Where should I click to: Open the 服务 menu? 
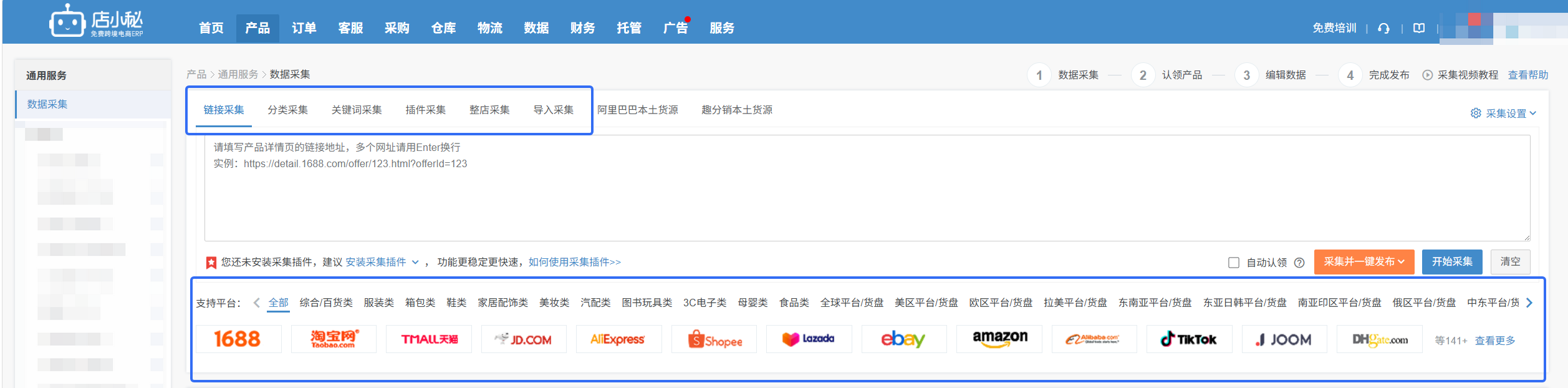(722, 28)
